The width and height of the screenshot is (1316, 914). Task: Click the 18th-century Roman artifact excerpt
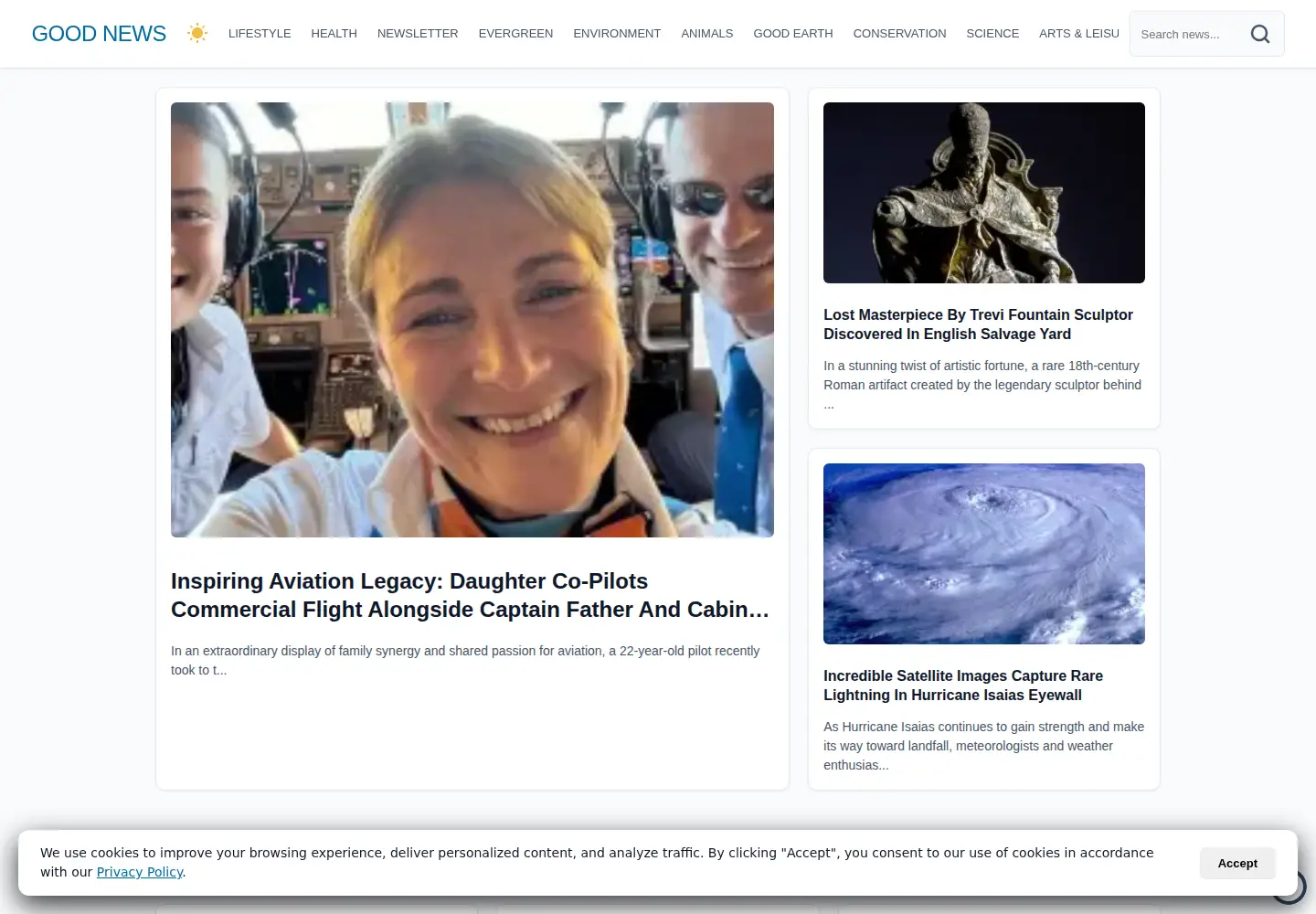coord(984,385)
